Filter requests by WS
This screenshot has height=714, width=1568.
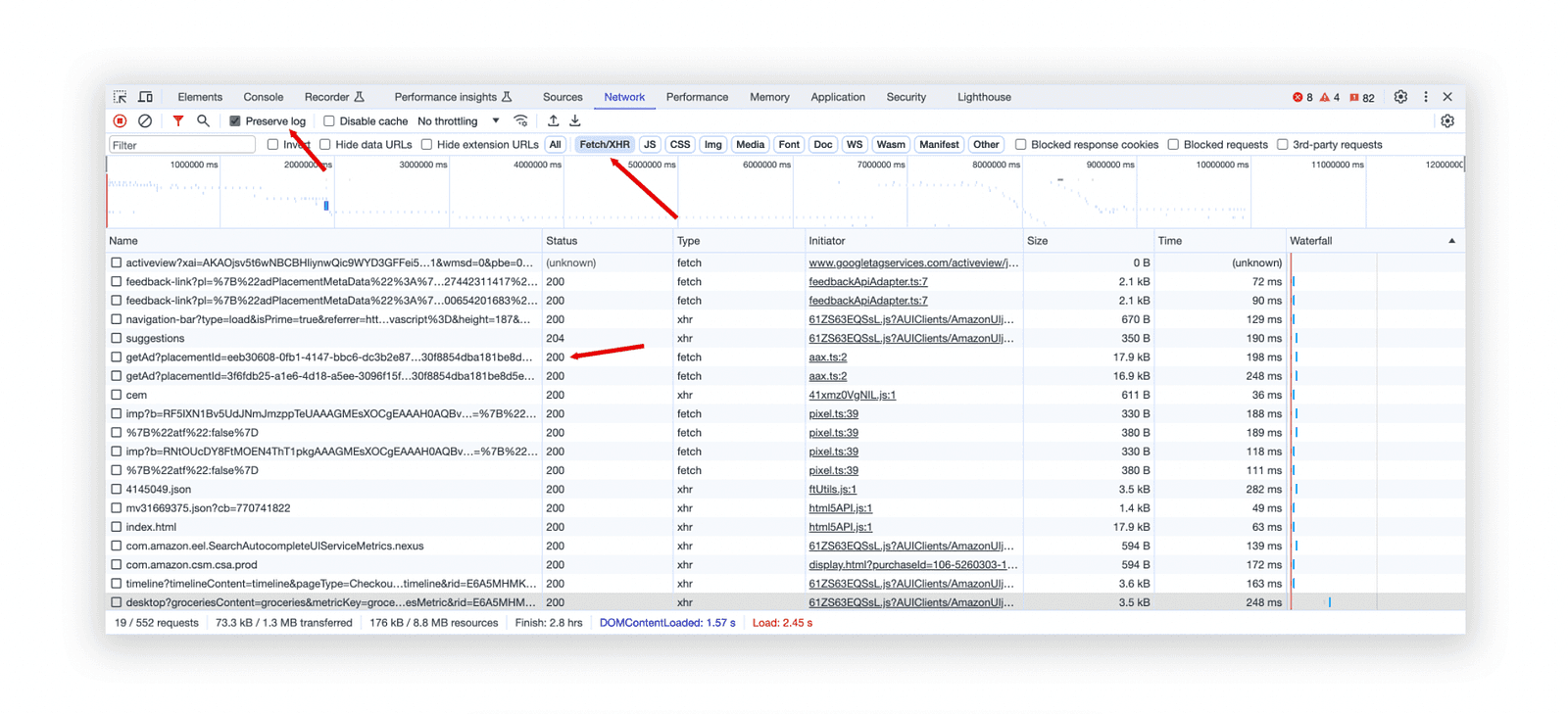855,145
